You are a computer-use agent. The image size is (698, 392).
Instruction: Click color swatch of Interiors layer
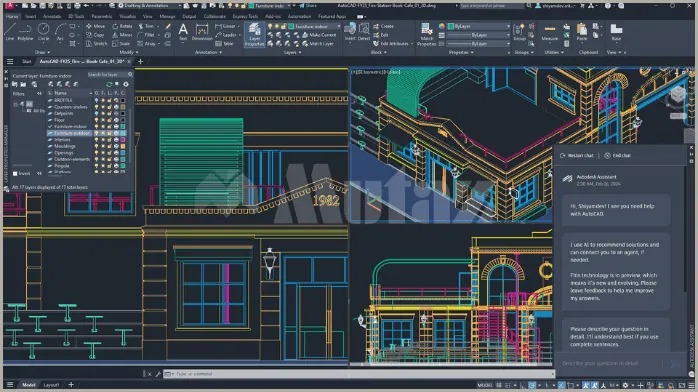(x=123, y=140)
